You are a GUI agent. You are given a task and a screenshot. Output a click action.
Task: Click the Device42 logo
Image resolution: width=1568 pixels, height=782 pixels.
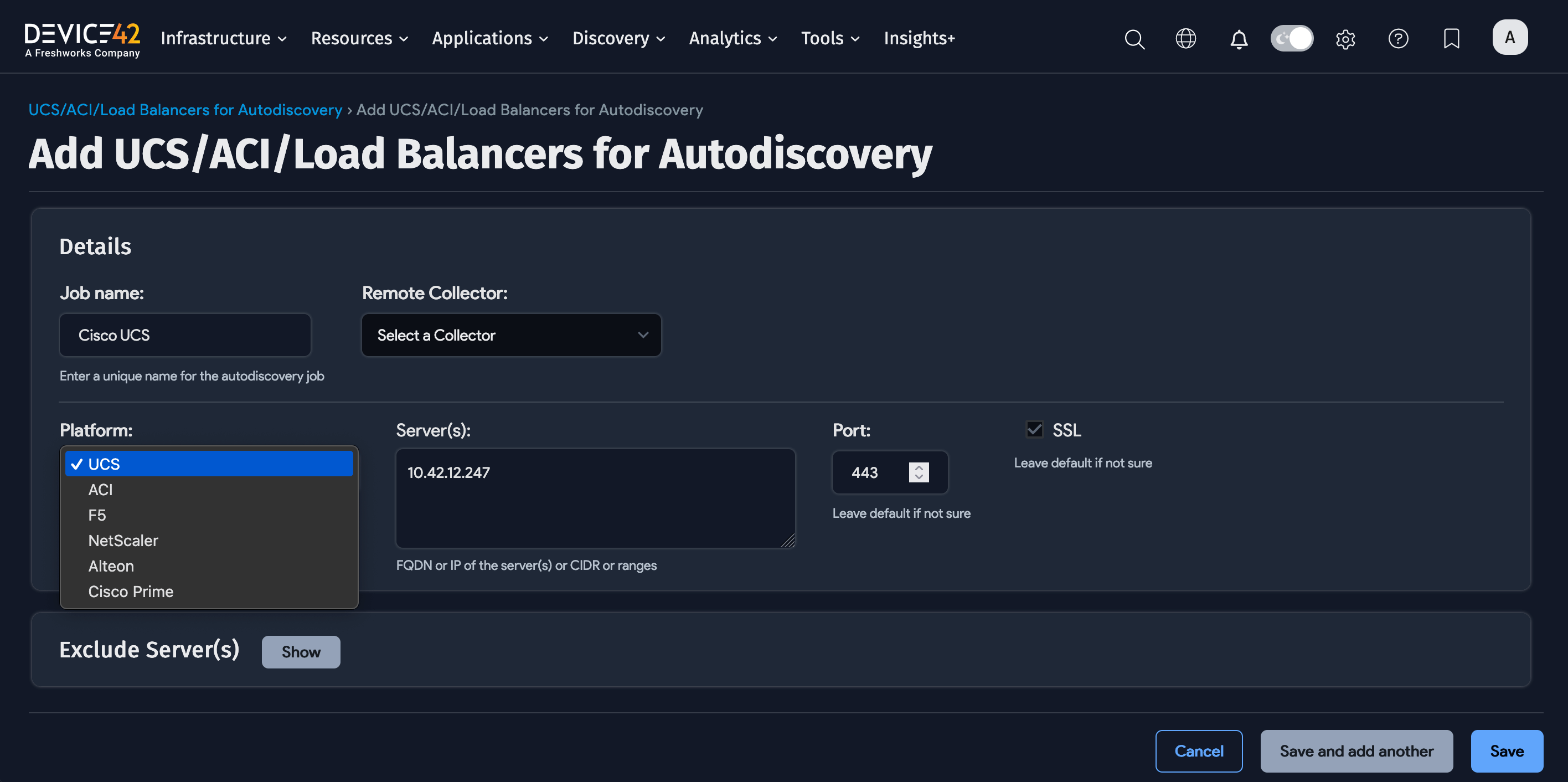[82, 39]
